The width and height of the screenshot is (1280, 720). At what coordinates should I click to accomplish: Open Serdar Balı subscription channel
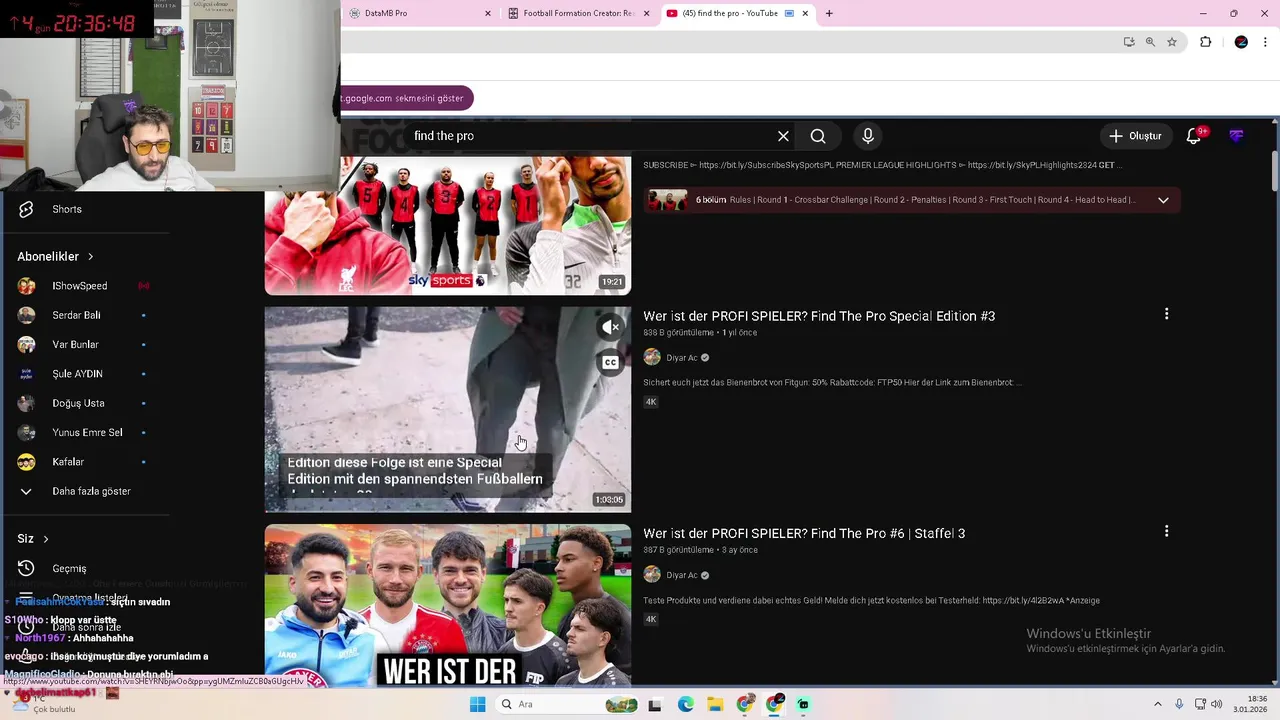click(76, 315)
